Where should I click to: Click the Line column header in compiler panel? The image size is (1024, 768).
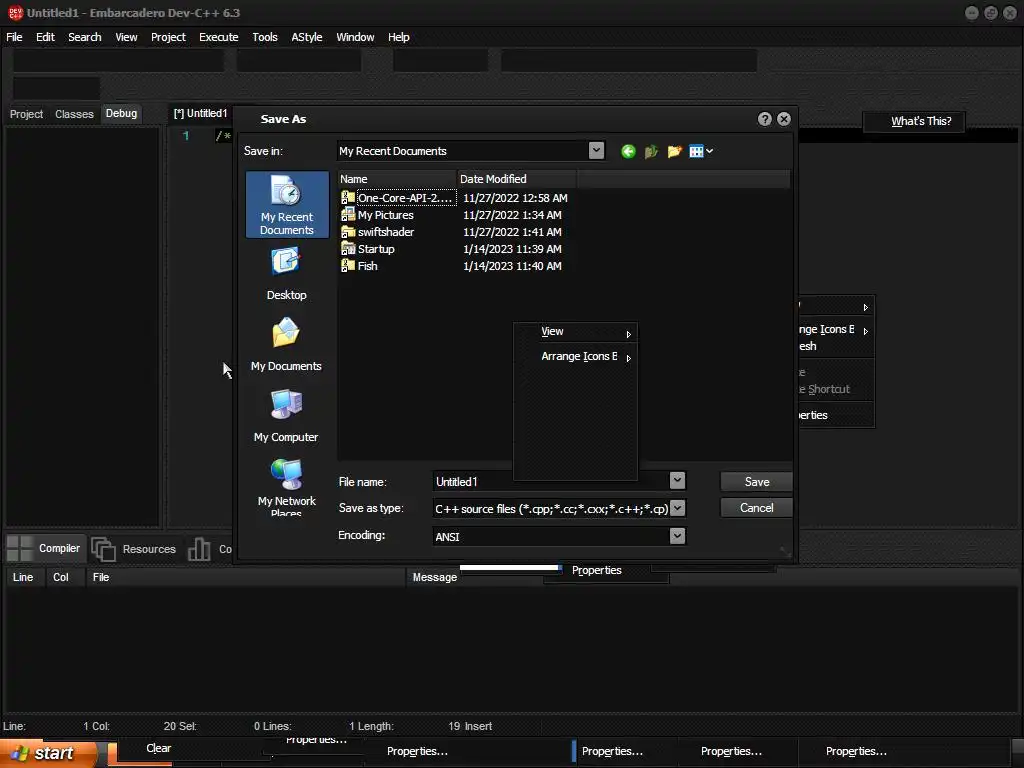click(23, 577)
